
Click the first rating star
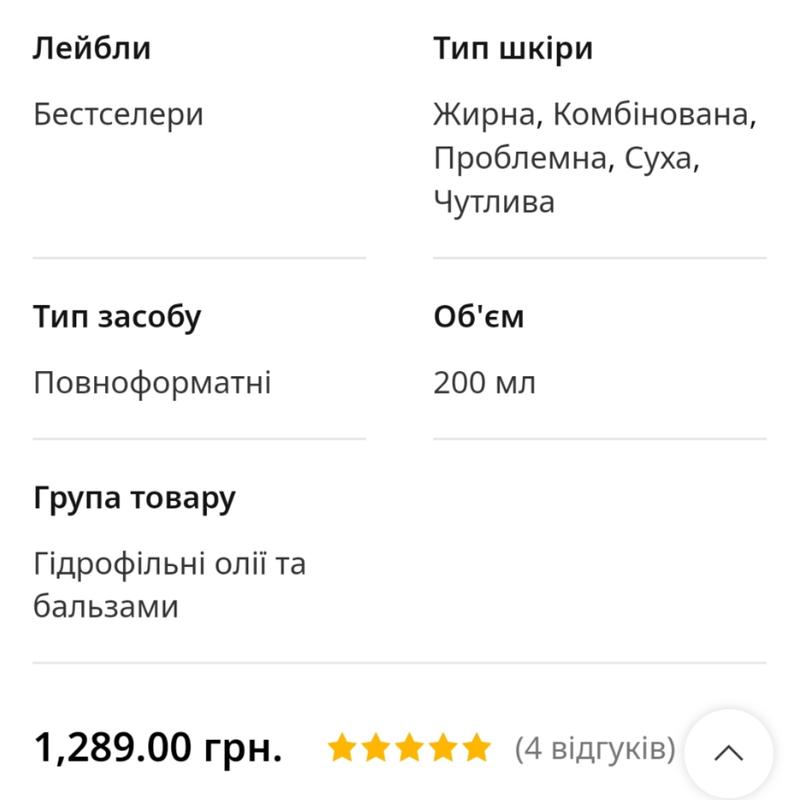point(342,747)
